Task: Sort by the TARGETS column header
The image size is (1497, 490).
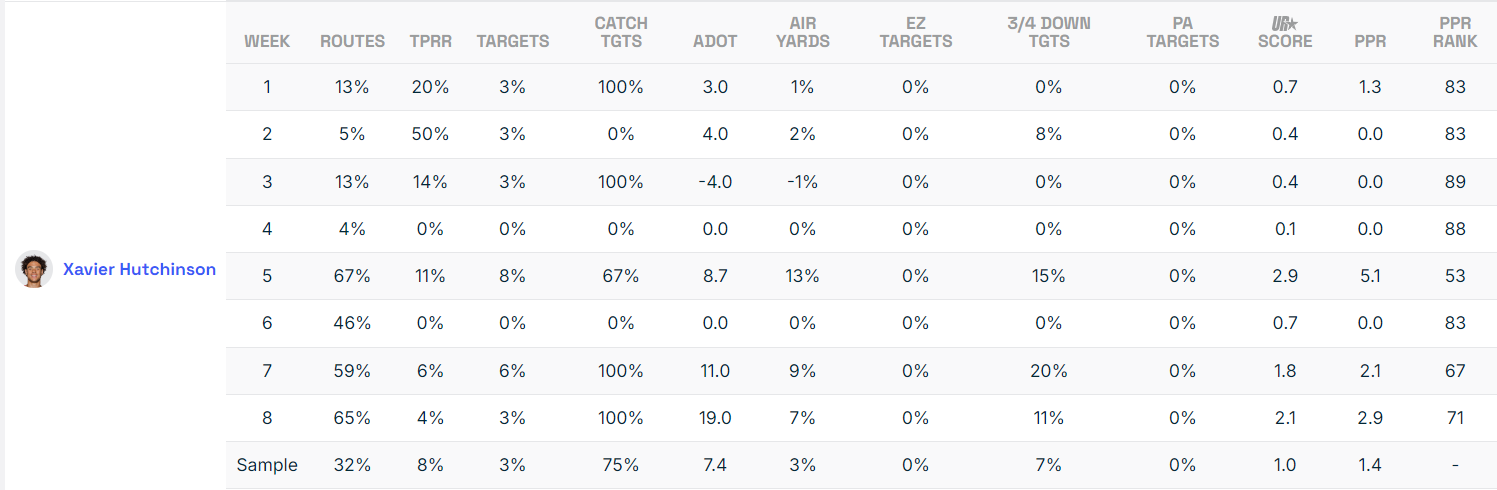Action: [x=512, y=41]
